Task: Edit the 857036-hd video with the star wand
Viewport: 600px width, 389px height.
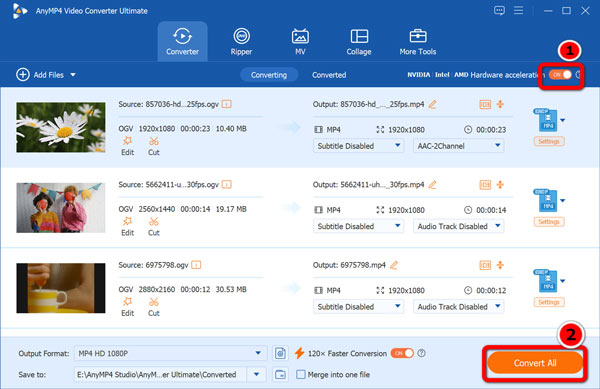Action: point(127,146)
